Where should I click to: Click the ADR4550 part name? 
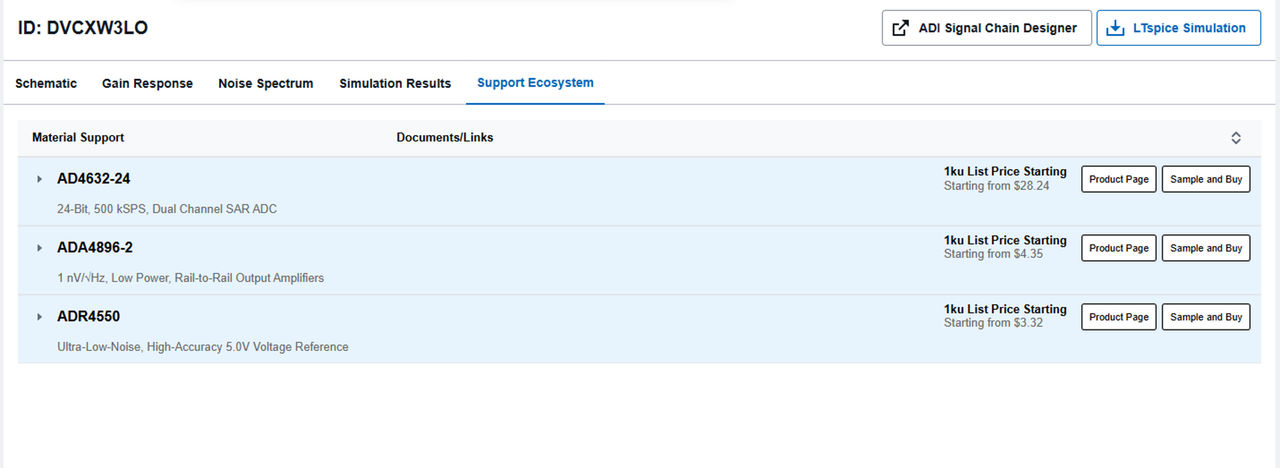88,317
